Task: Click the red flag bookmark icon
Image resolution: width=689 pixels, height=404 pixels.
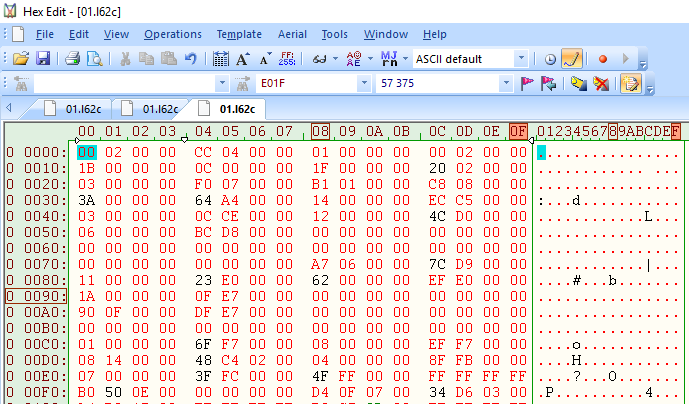Action: click(526, 83)
